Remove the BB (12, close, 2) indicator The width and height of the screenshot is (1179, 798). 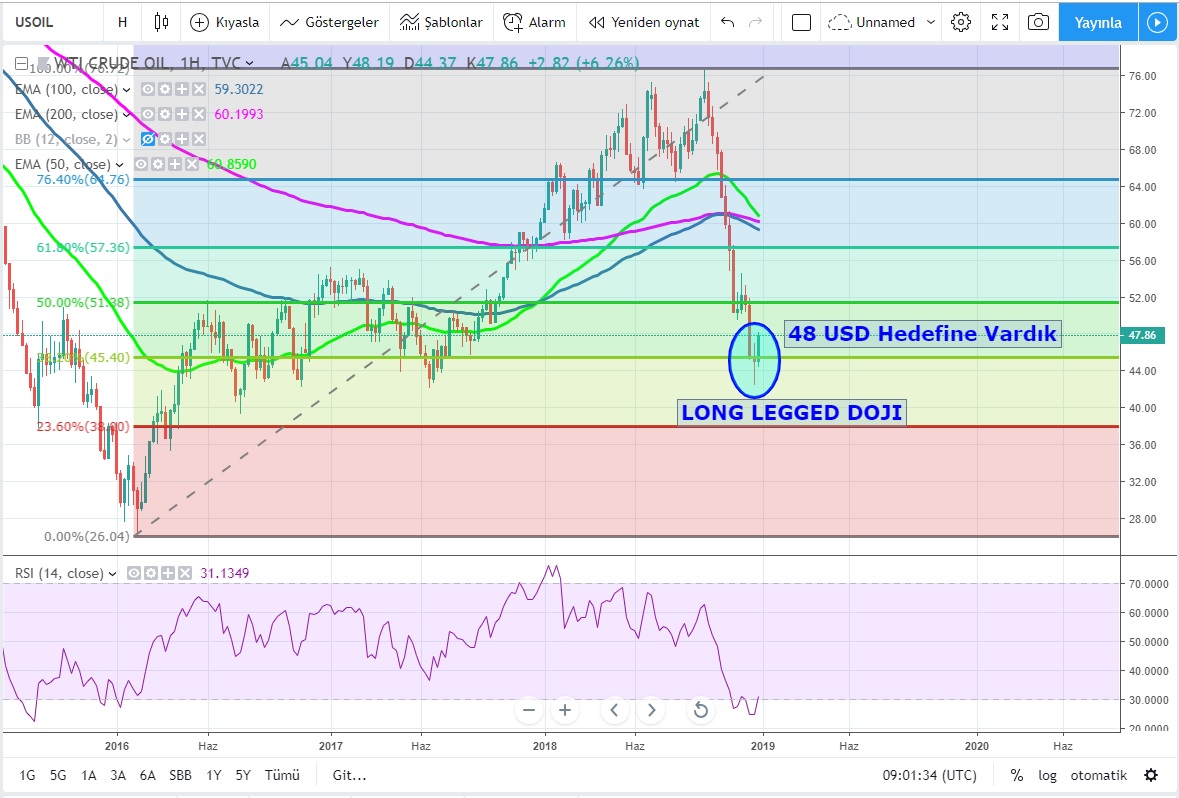pos(199,139)
